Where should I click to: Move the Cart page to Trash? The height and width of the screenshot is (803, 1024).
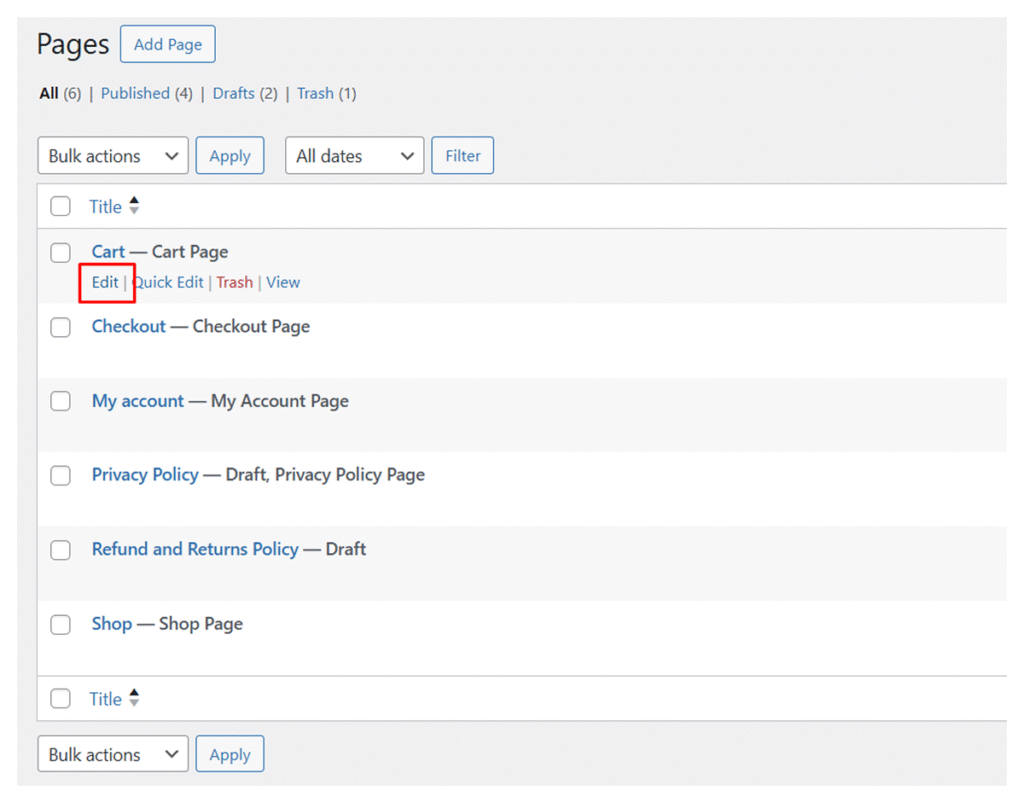(235, 282)
